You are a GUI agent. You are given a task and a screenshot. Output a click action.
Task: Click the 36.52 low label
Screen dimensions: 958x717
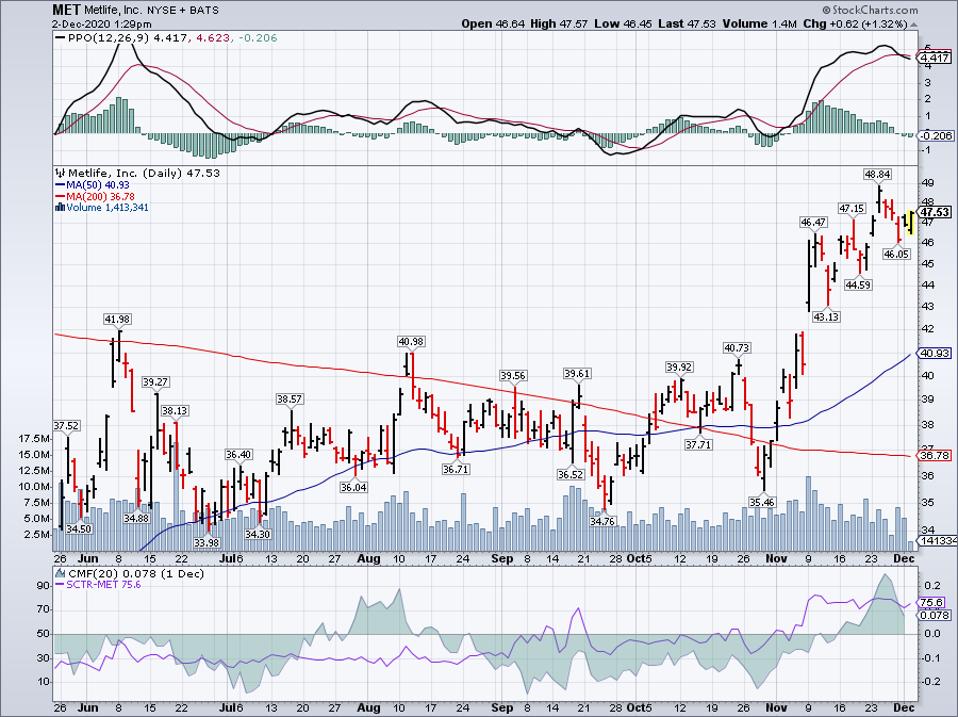(x=571, y=474)
